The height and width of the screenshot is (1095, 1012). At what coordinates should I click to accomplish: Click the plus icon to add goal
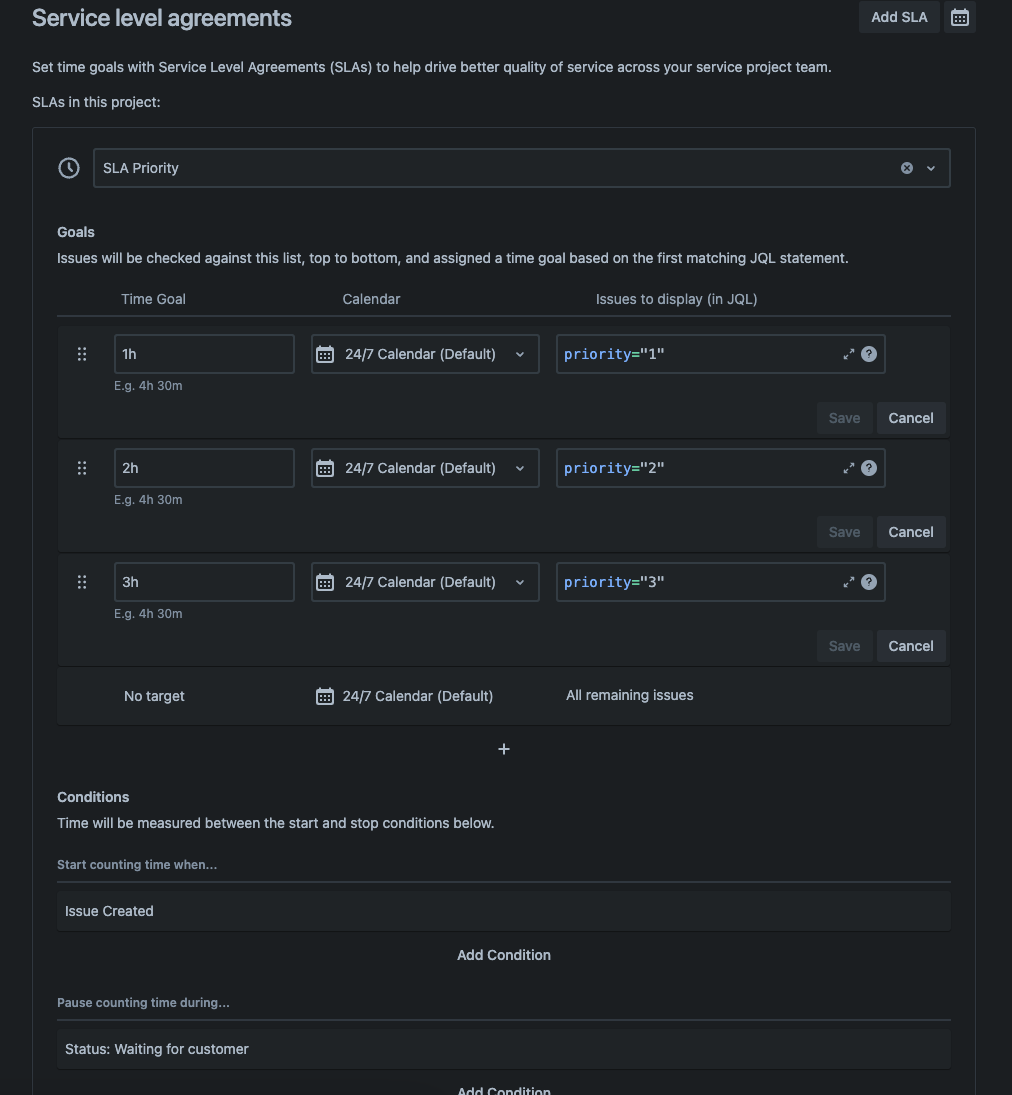[504, 749]
